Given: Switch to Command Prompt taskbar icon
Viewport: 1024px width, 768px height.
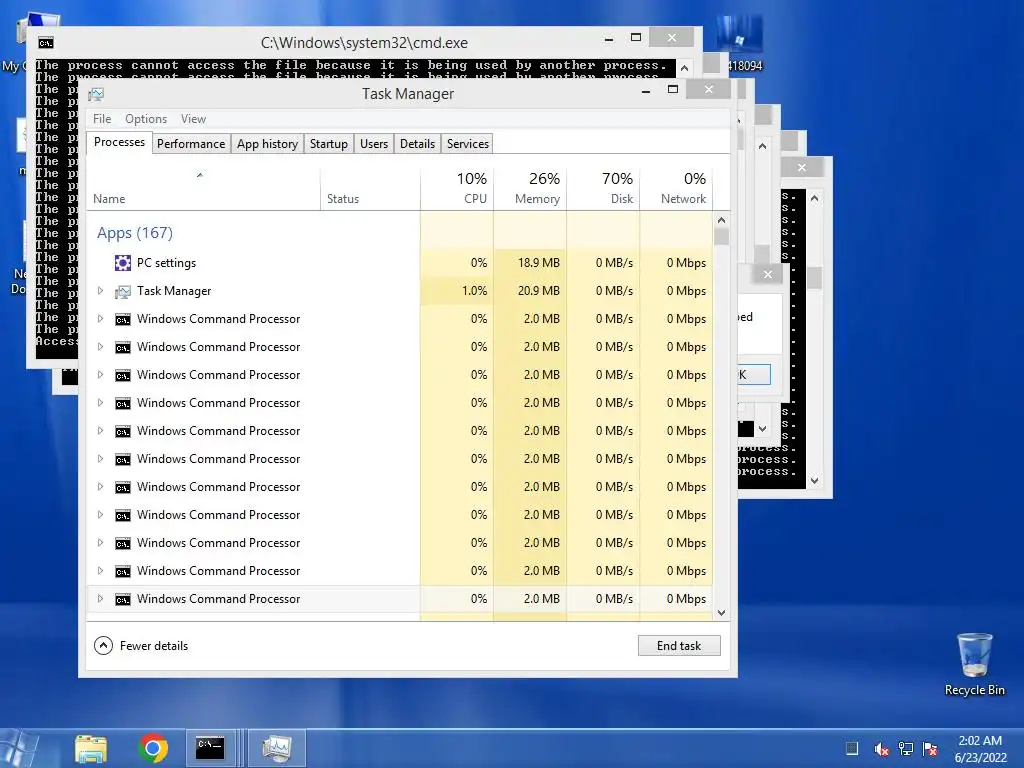Looking at the screenshot, I should click(x=211, y=748).
